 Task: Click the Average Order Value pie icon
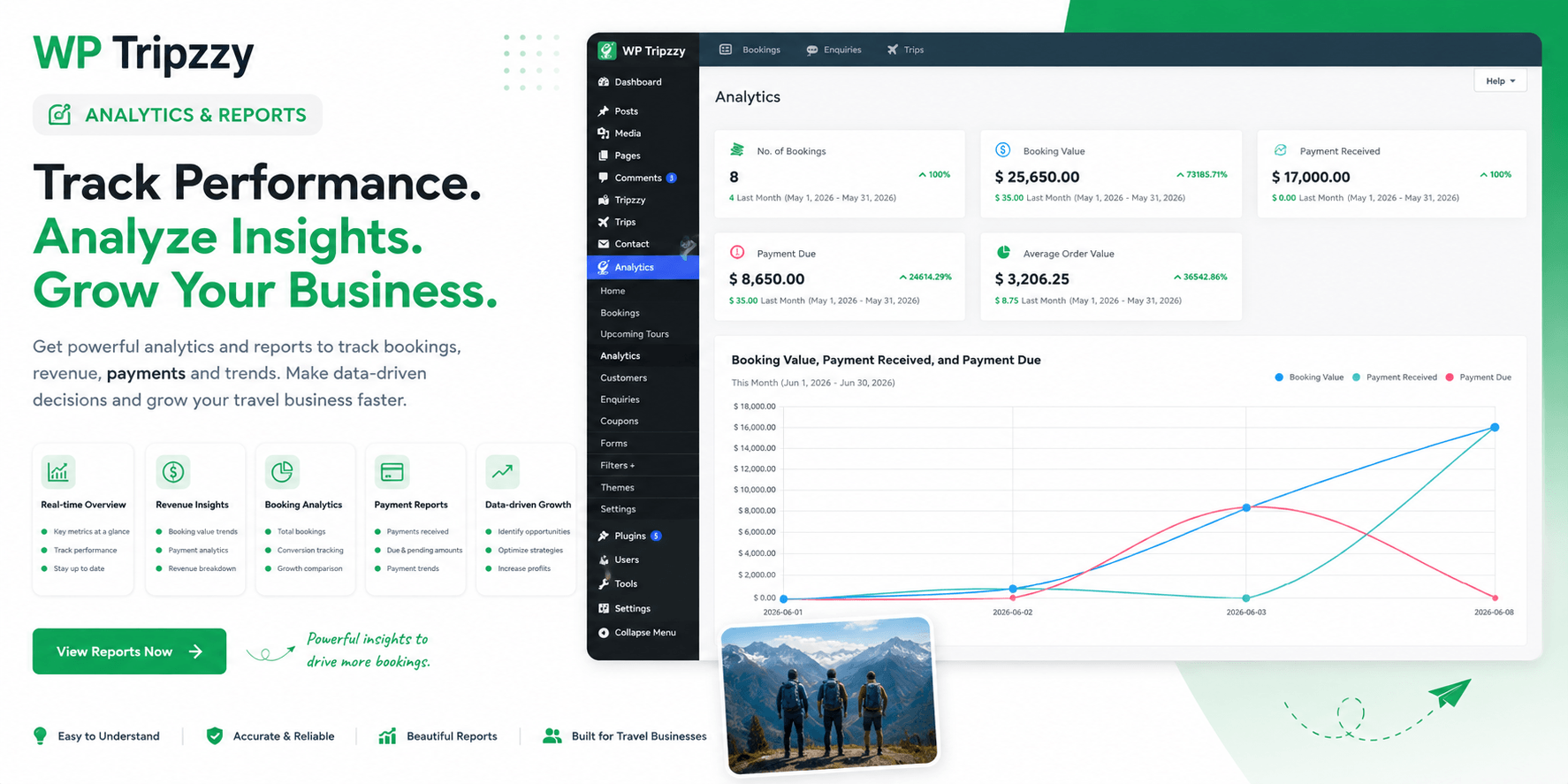click(1003, 253)
